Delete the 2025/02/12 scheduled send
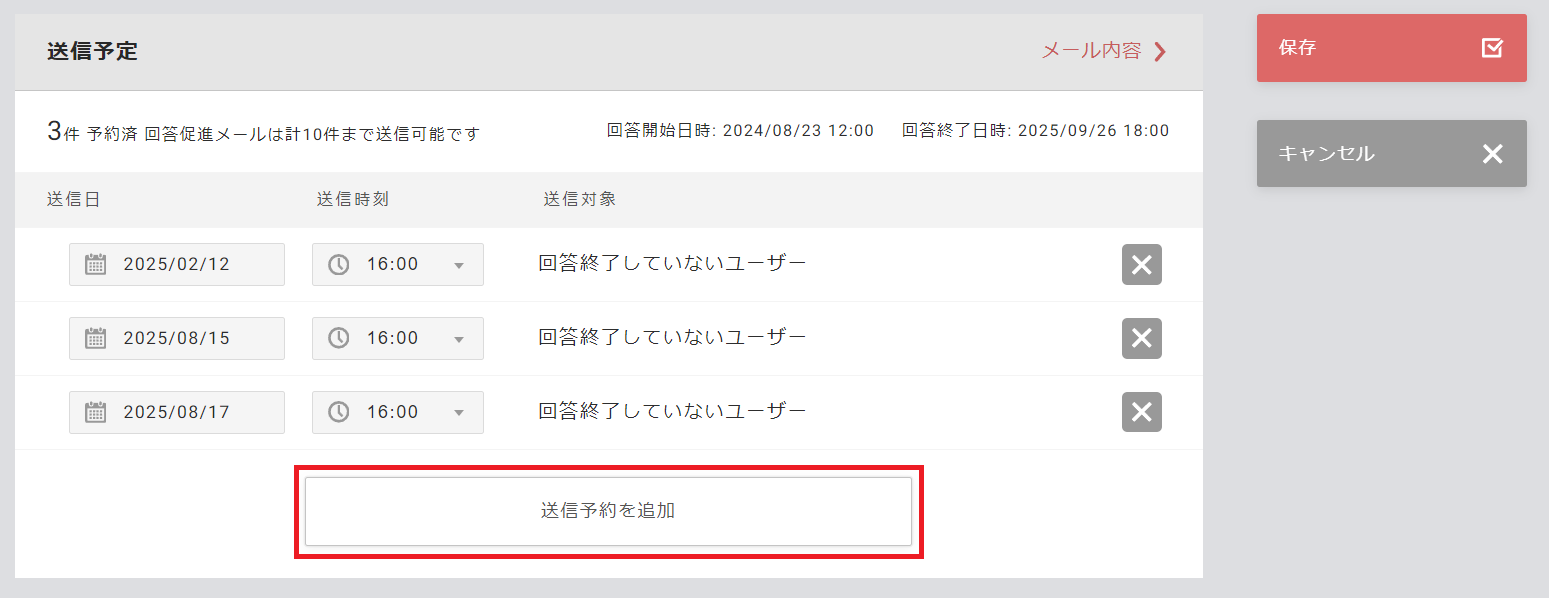This screenshot has width=1549, height=598. click(x=1141, y=265)
